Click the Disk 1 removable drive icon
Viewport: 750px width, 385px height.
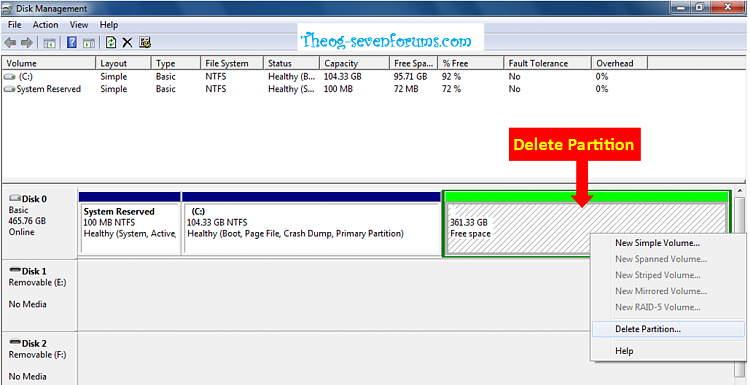(15, 271)
